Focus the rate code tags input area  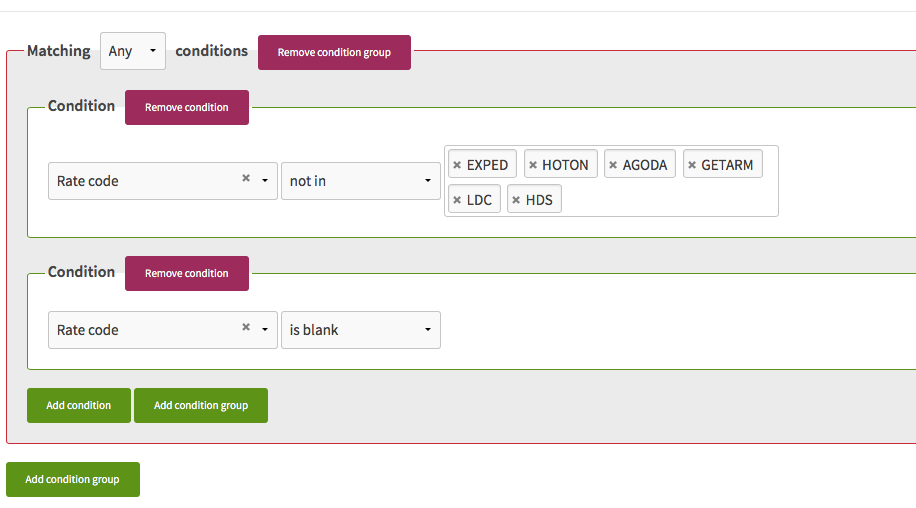[666, 200]
